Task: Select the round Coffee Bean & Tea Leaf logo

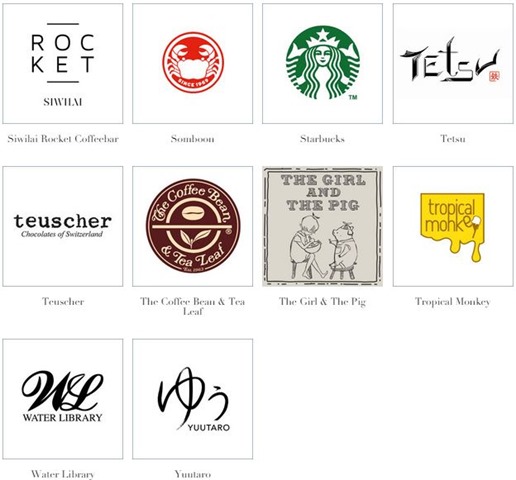Action: click(x=193, y=226)
